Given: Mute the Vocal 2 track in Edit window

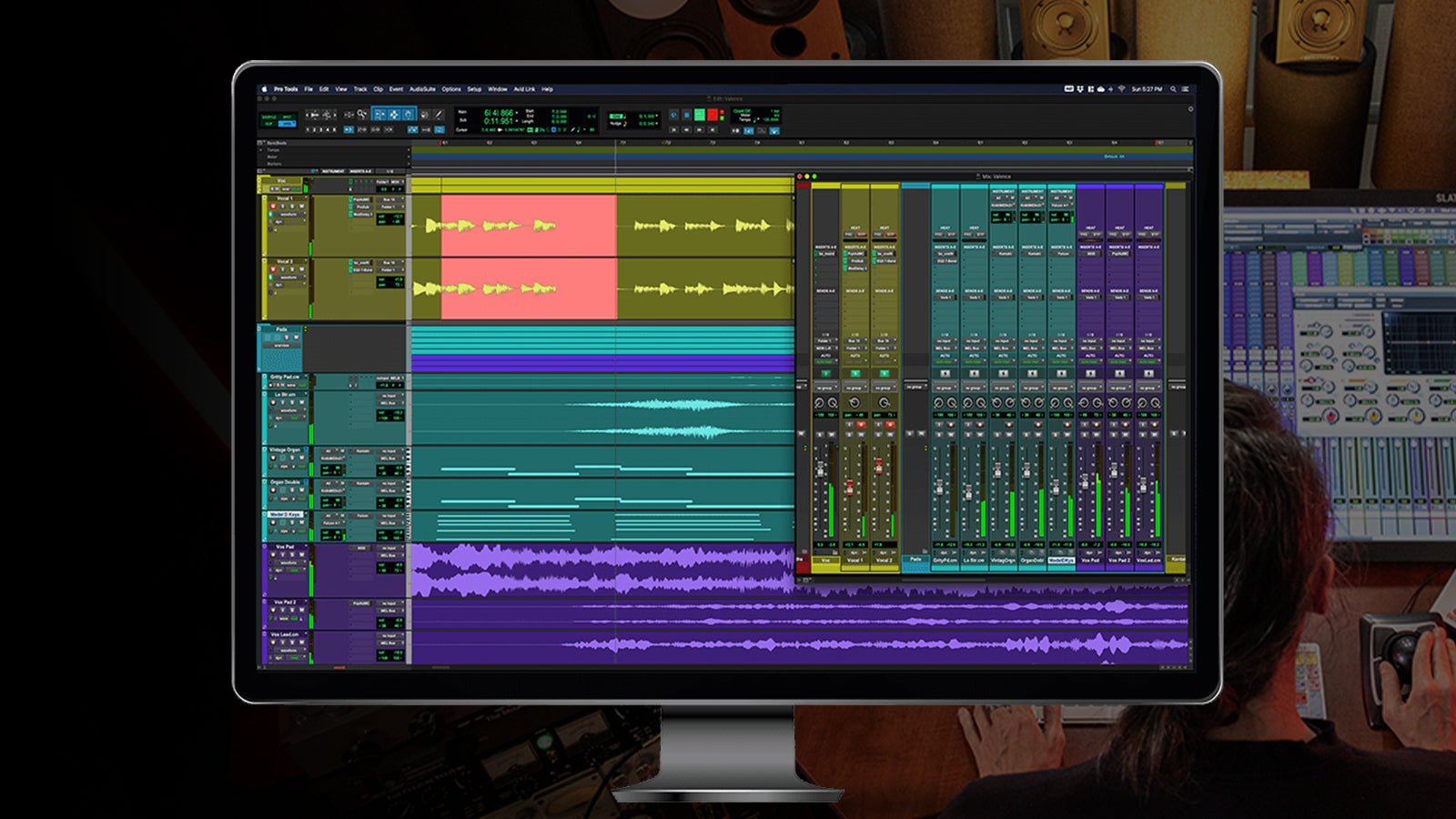Looking at the screenshot, I should (x=302, y=269).
